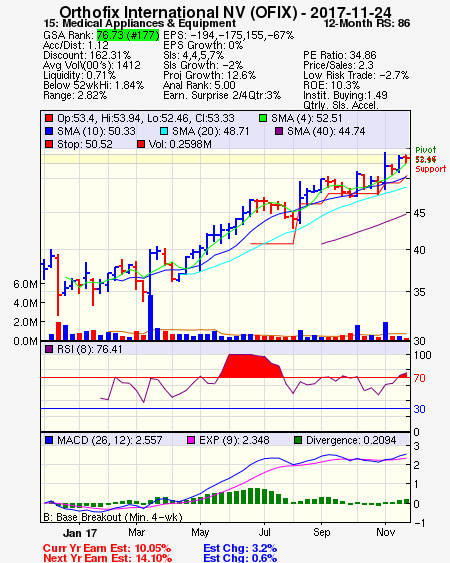Click the Instit. Buying:1.49 text

[x=345, y=96]
